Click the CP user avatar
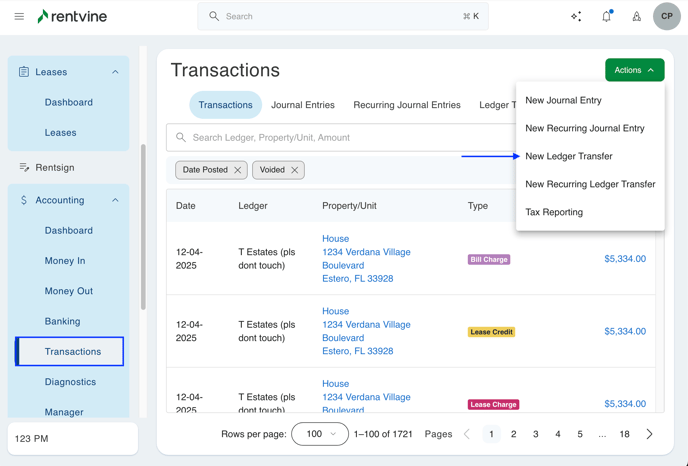Image resolution: width=688 pixels, height=466 pixels. tap(666, 16)
